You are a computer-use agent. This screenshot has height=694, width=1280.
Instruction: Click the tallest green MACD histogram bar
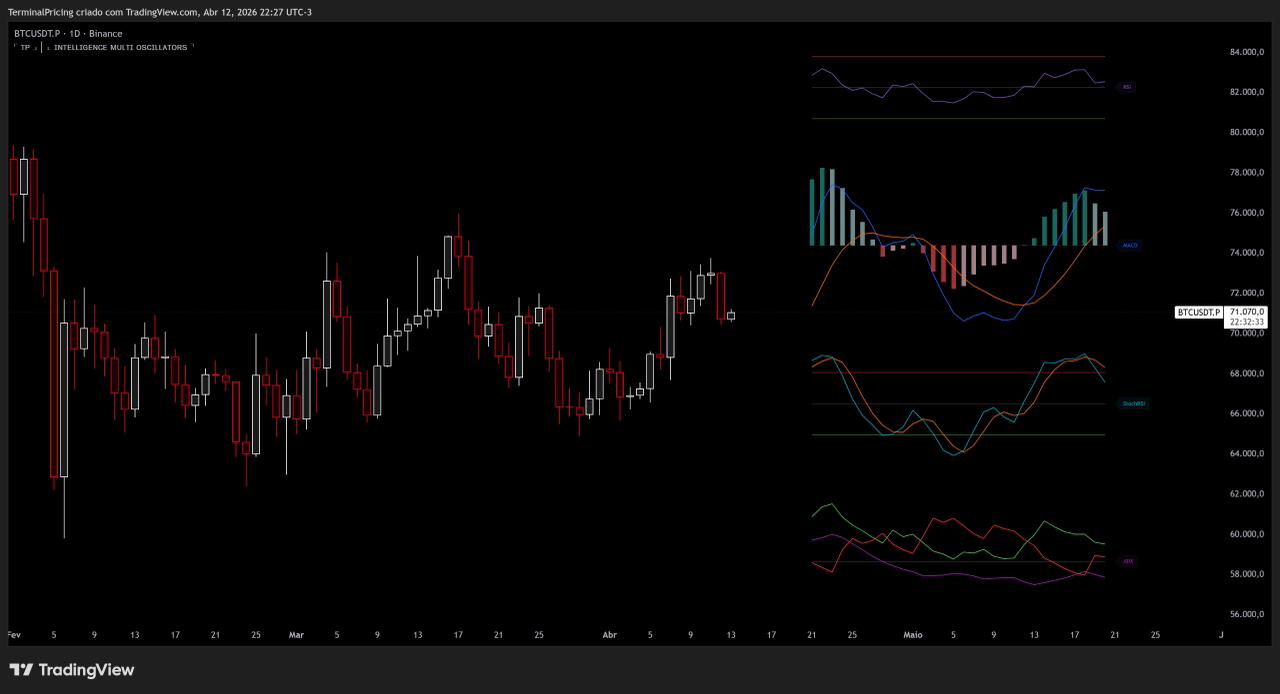click(x=822, y=207)
